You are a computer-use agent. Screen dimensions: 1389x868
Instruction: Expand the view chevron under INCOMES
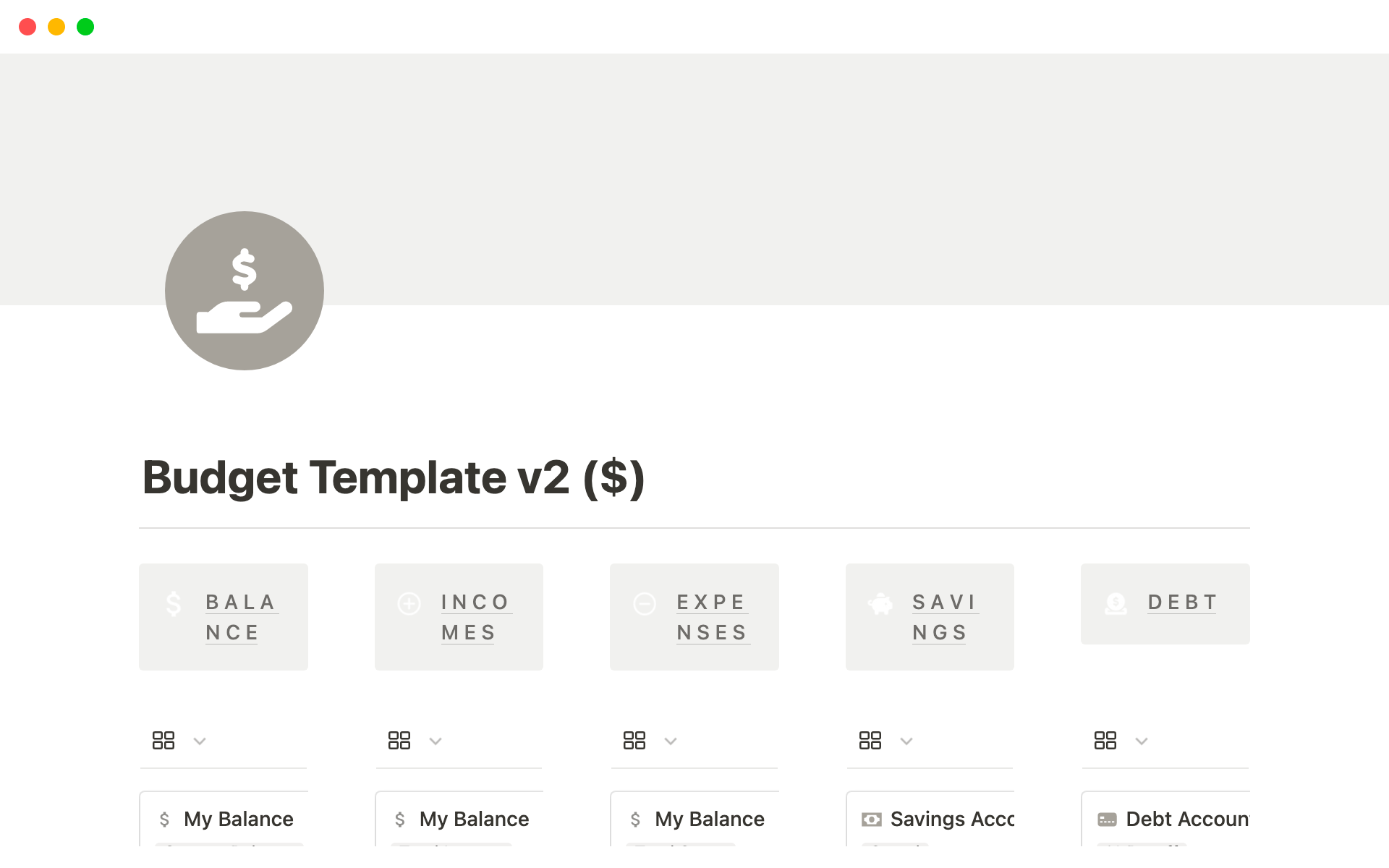pyautogui.click(x=436, y=741)
